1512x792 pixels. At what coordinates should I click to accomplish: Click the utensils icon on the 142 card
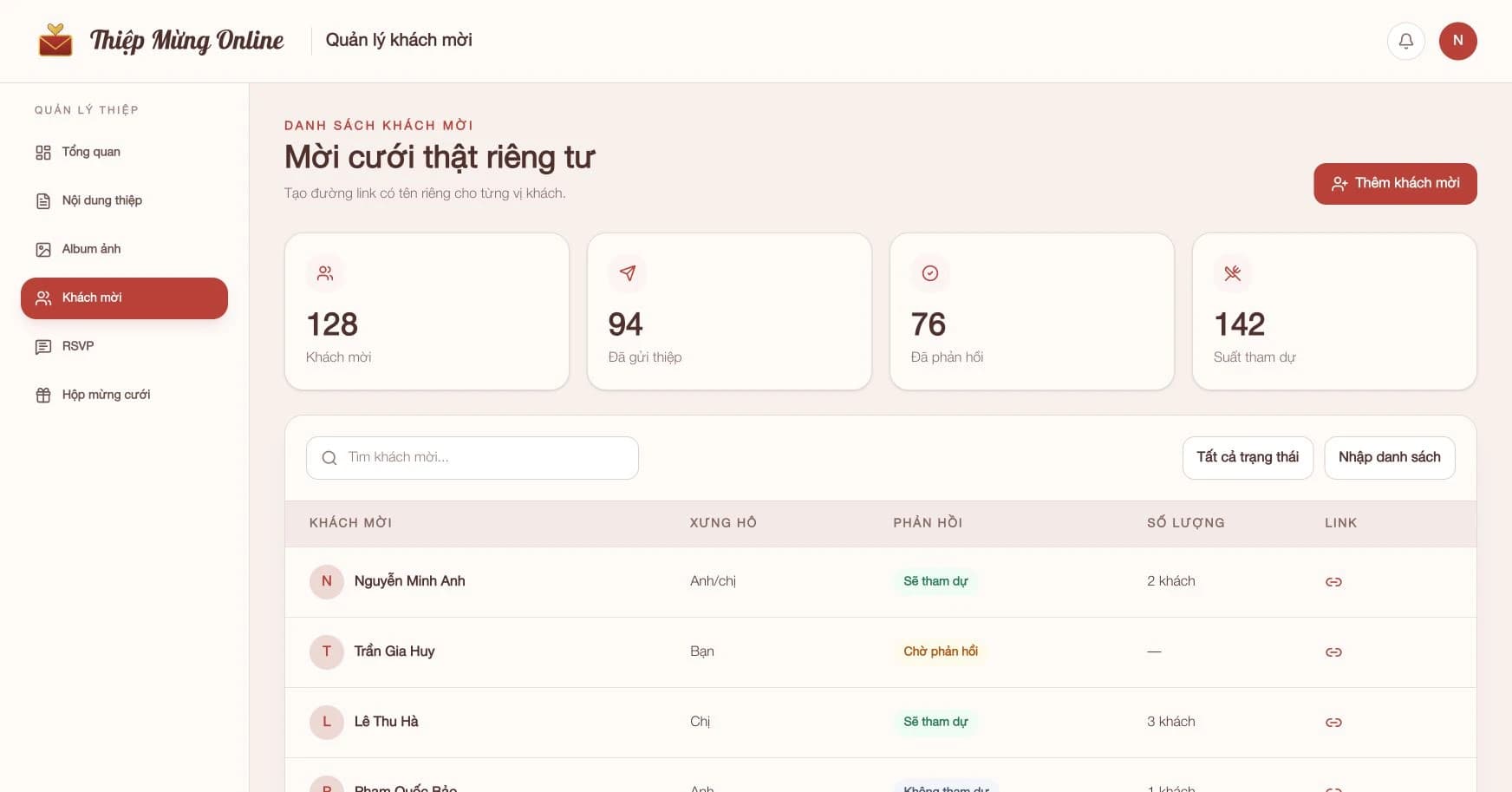(x=1233, y=273)
